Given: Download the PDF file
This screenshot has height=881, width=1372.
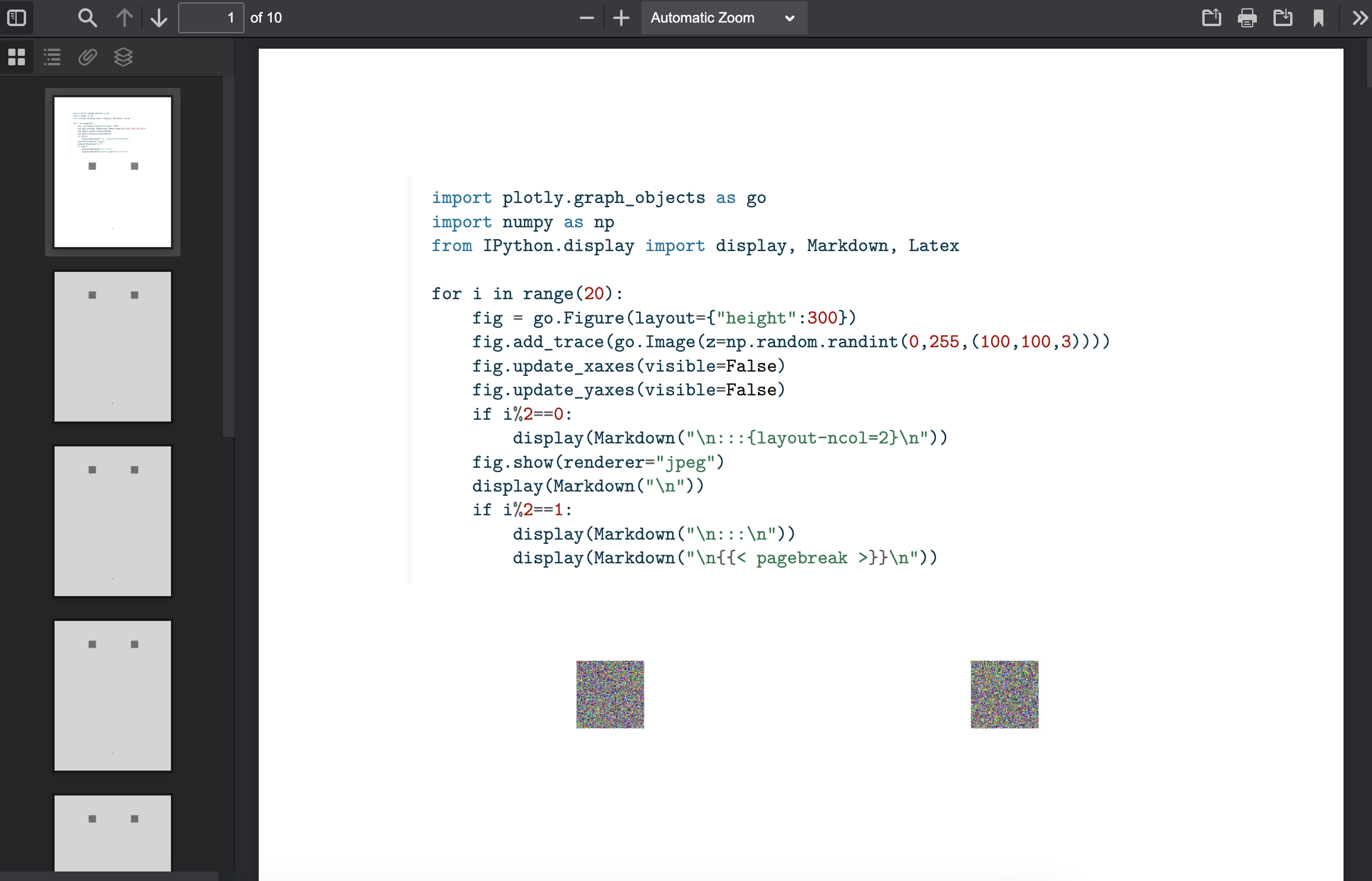Looking at the screenshot, I should point(1282,18).
